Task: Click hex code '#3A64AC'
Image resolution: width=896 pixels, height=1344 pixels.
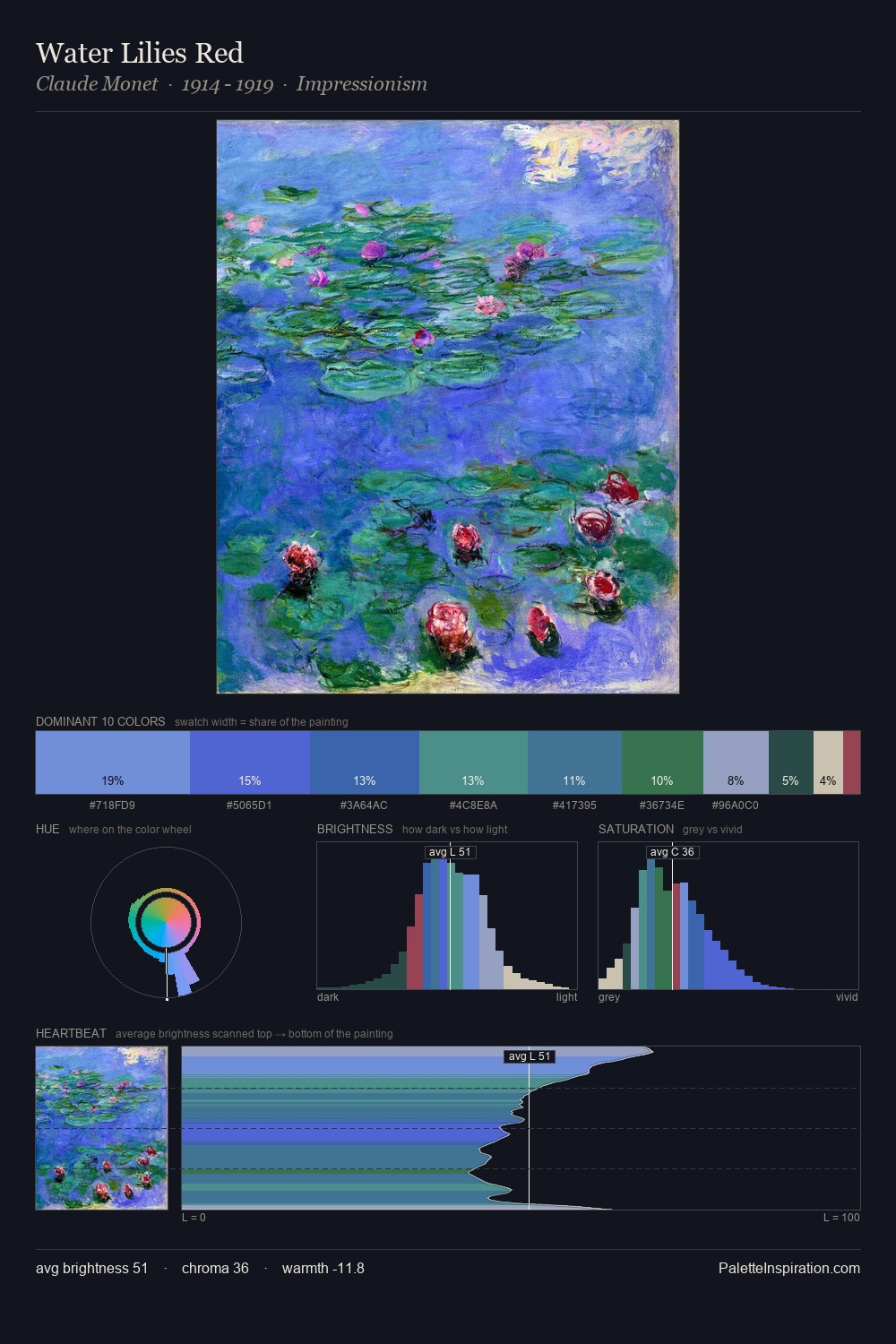Action: click(364, 806)
